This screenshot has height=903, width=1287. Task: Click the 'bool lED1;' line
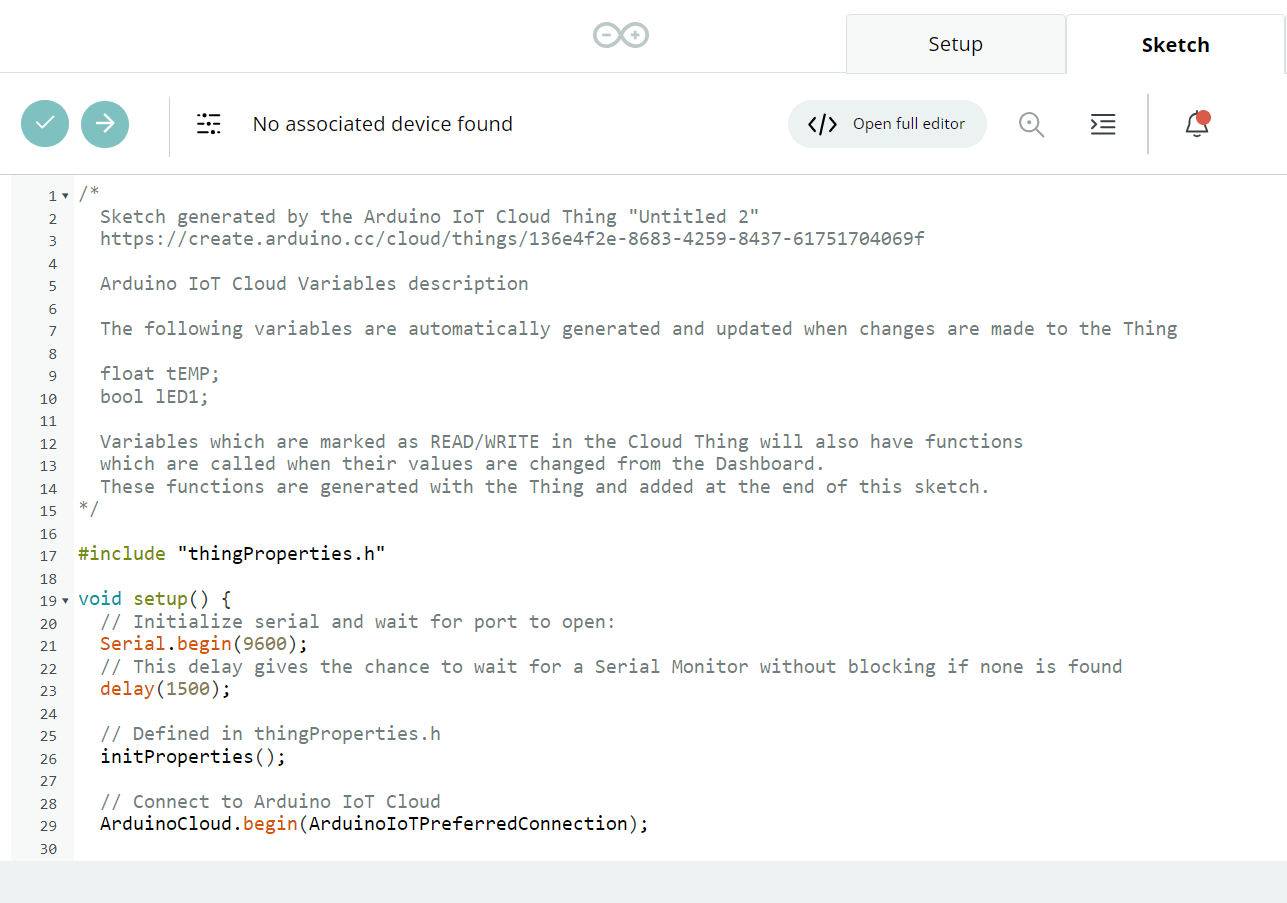point(154,397)
